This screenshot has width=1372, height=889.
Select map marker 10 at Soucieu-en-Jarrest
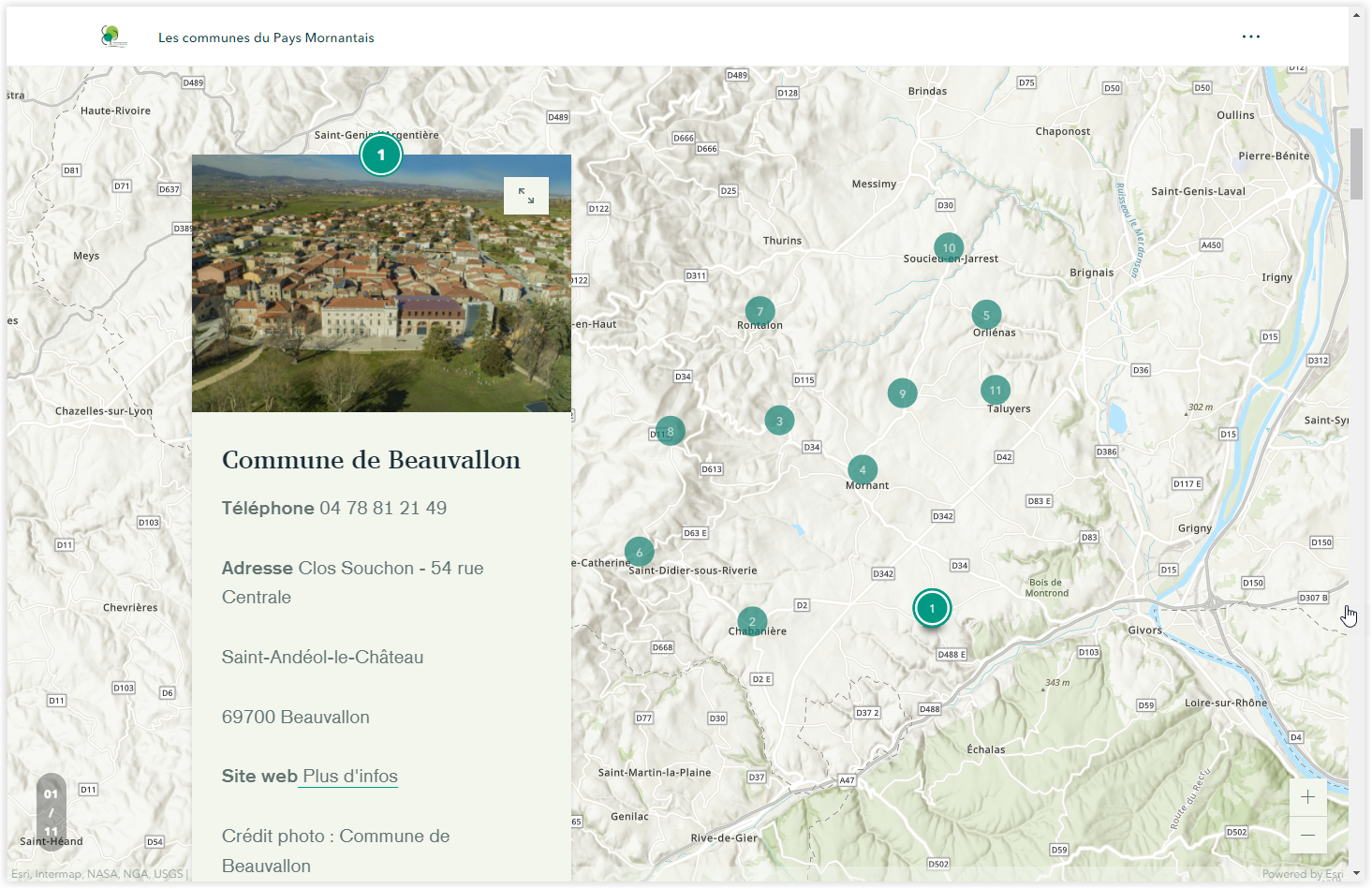(x=949, y=247)
